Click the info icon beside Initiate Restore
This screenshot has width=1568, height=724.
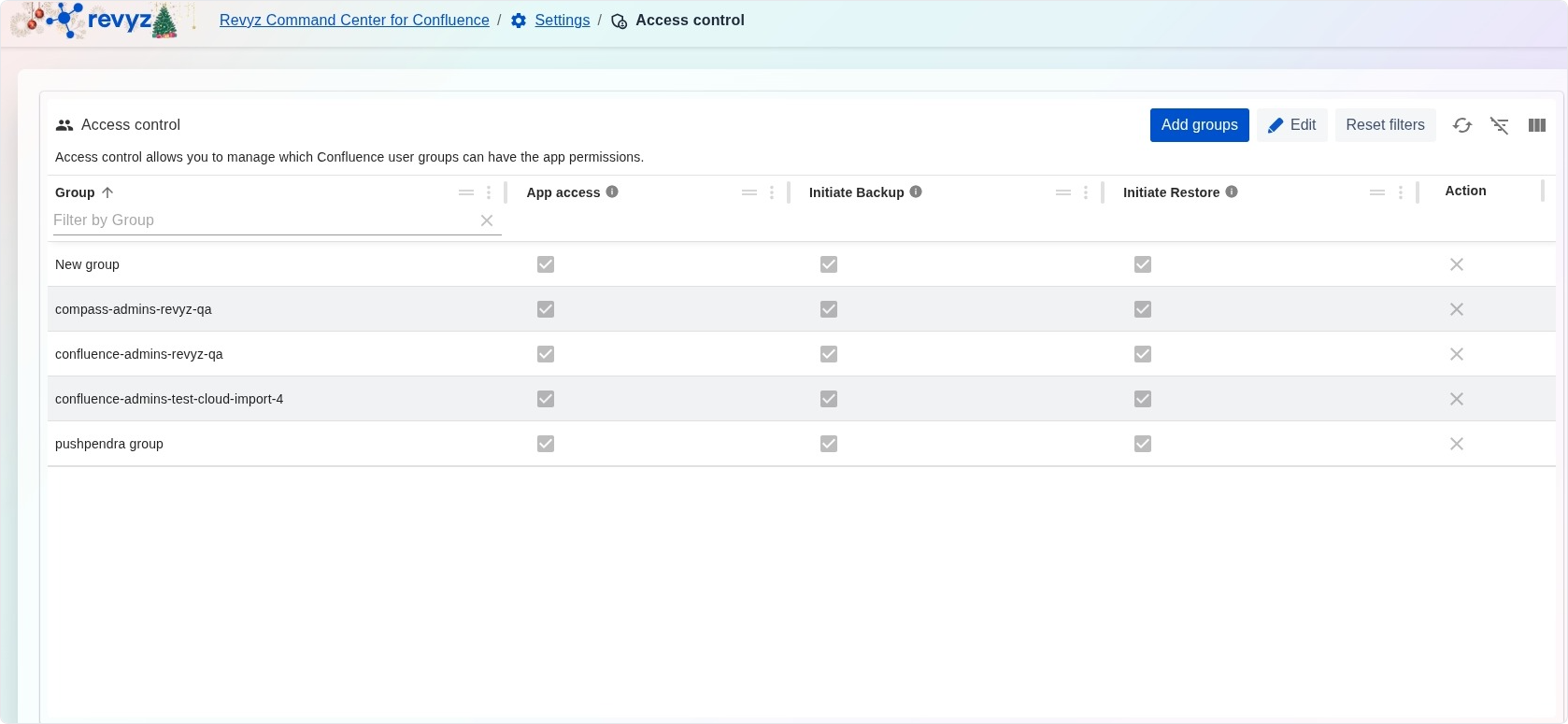click(1232, 192)
